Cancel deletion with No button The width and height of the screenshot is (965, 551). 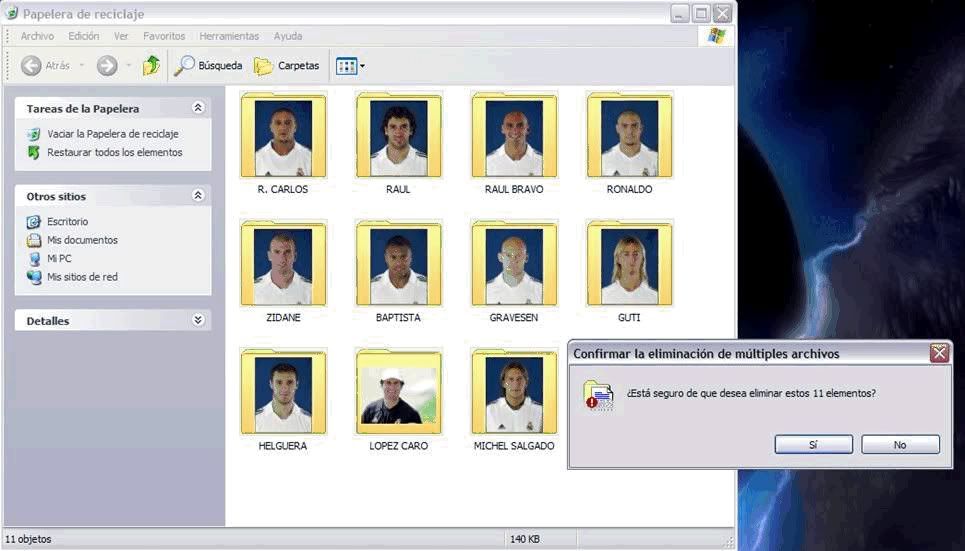(900, 444)
